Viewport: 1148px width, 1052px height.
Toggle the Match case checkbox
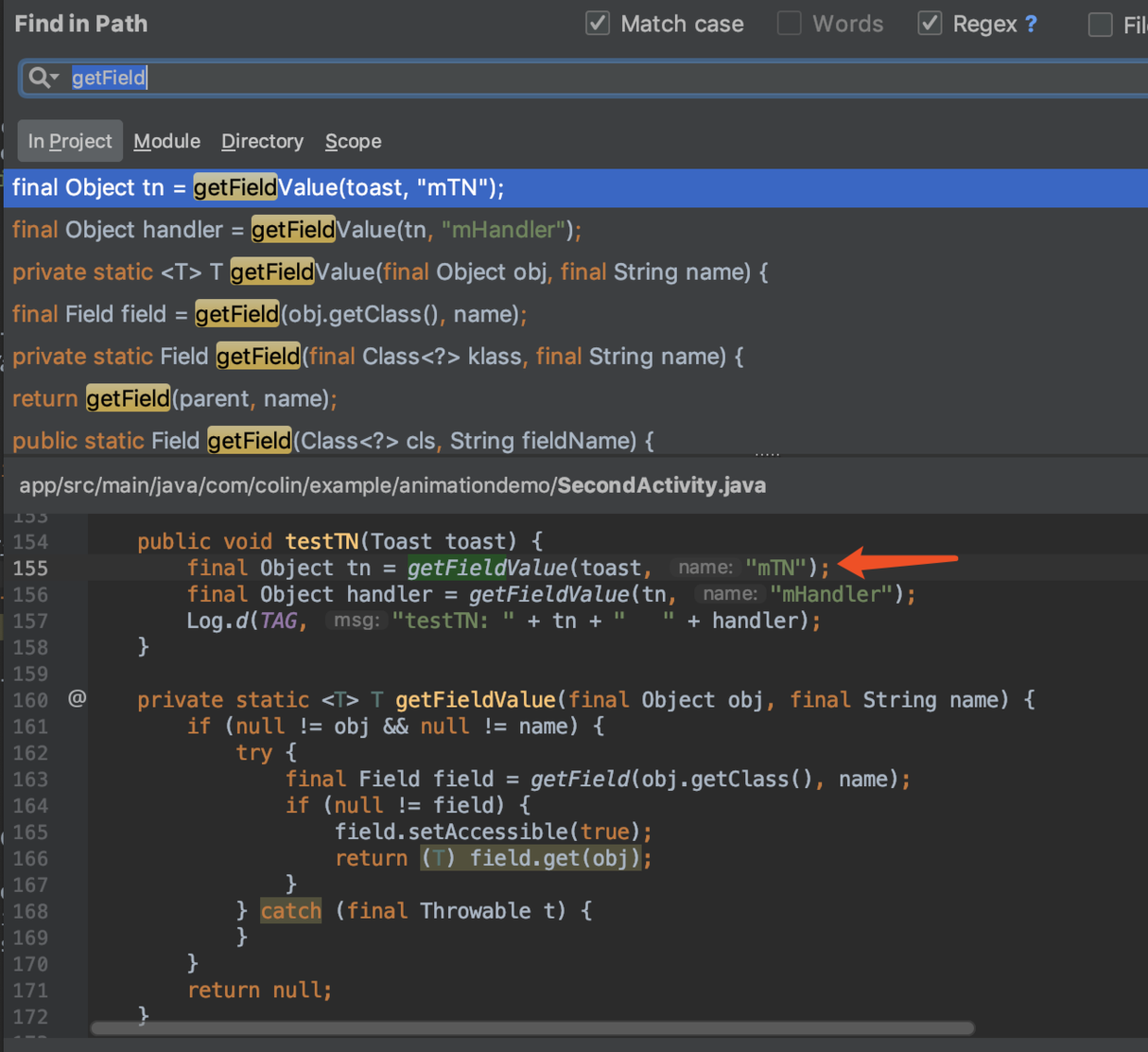(598, 23)
